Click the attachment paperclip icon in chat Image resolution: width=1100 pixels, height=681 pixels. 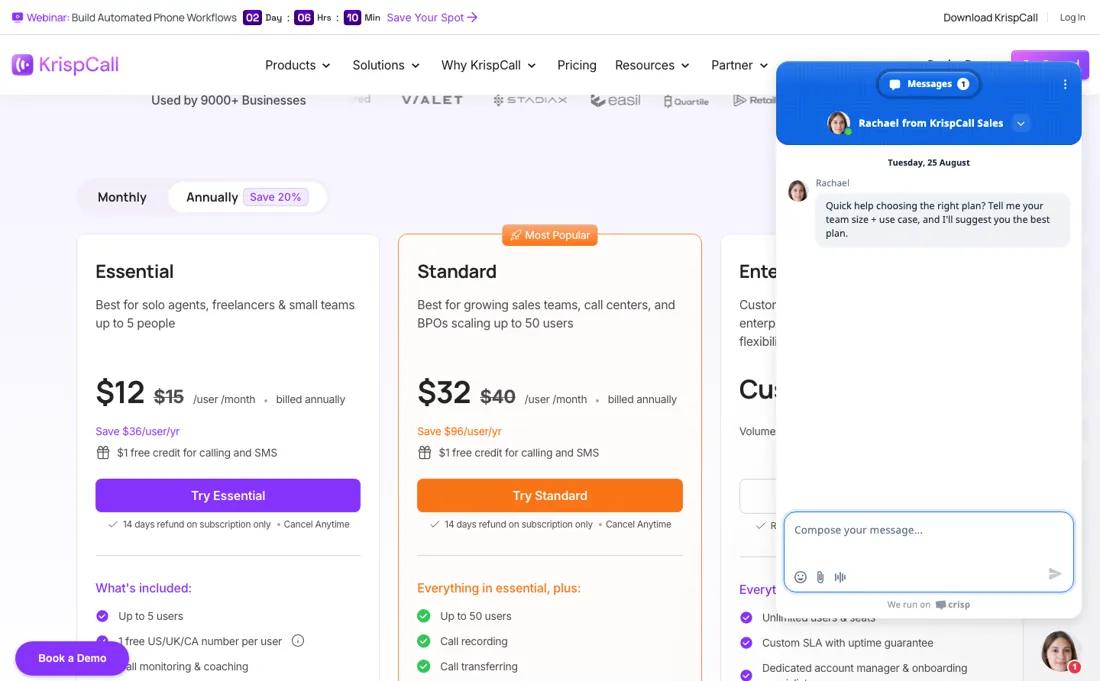[820, 577]
